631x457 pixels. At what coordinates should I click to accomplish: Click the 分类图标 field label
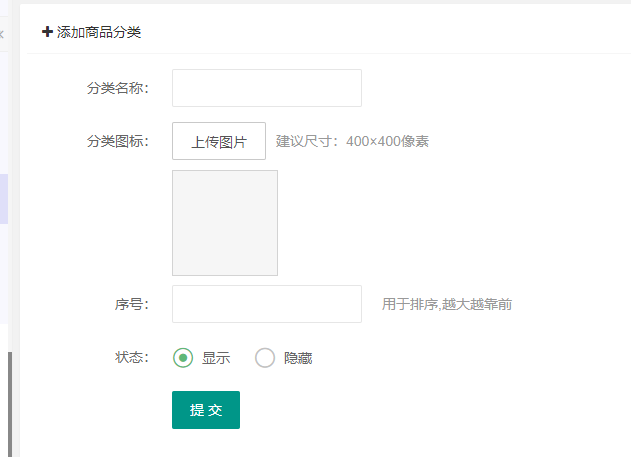[117, 141]
